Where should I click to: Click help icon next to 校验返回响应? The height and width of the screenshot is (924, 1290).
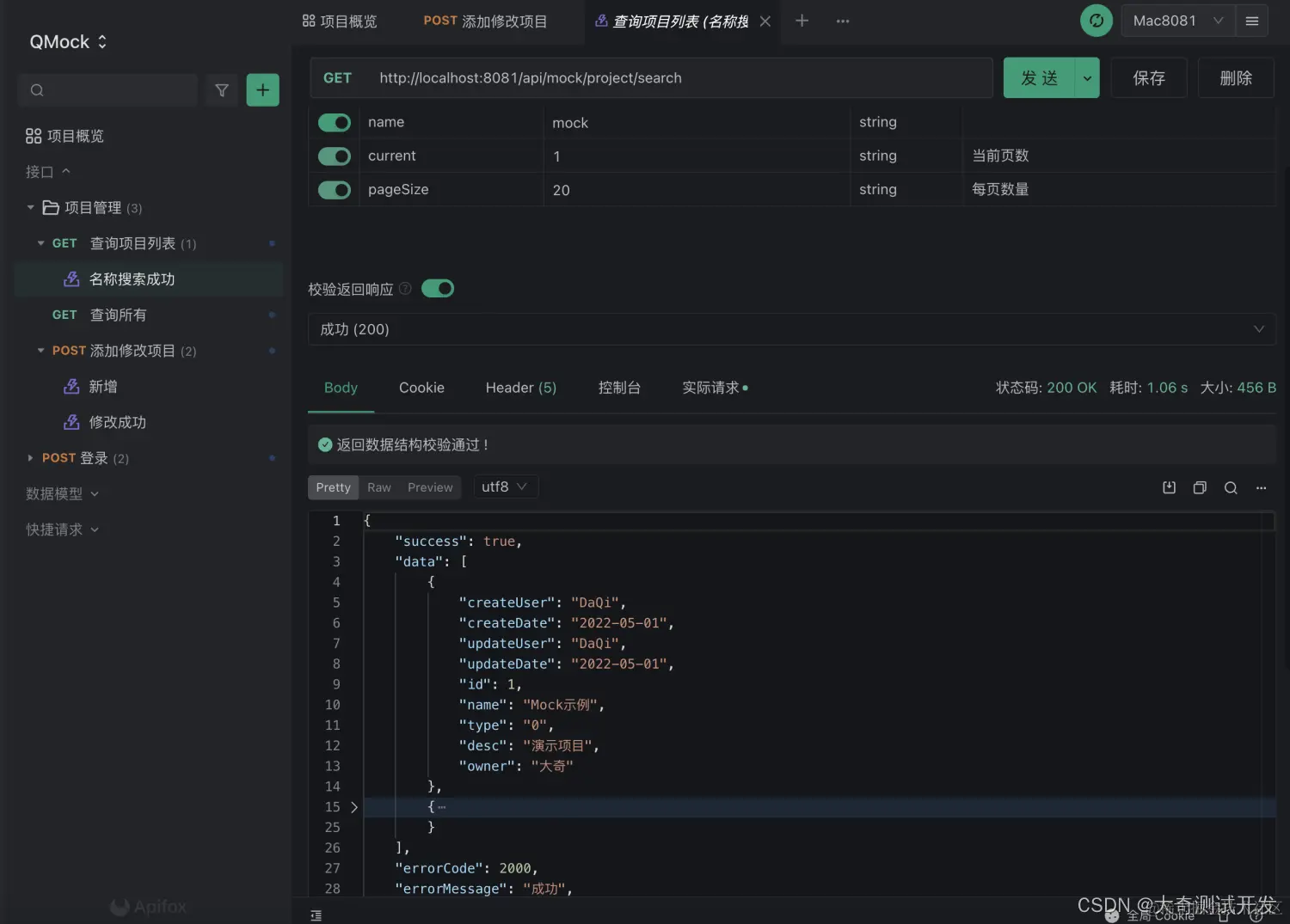click(405, 289)
